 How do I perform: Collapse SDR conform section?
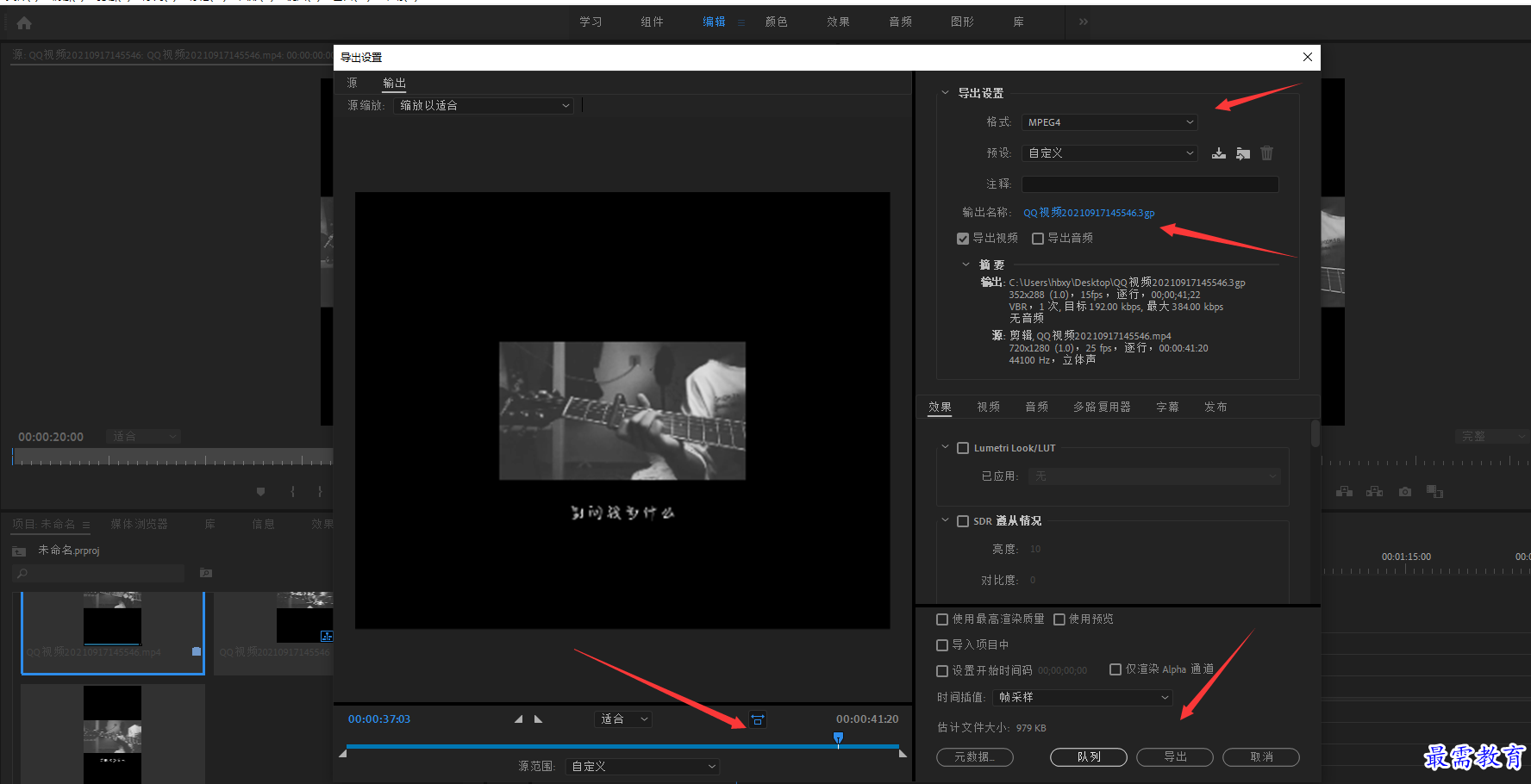(x=945, y=520)
